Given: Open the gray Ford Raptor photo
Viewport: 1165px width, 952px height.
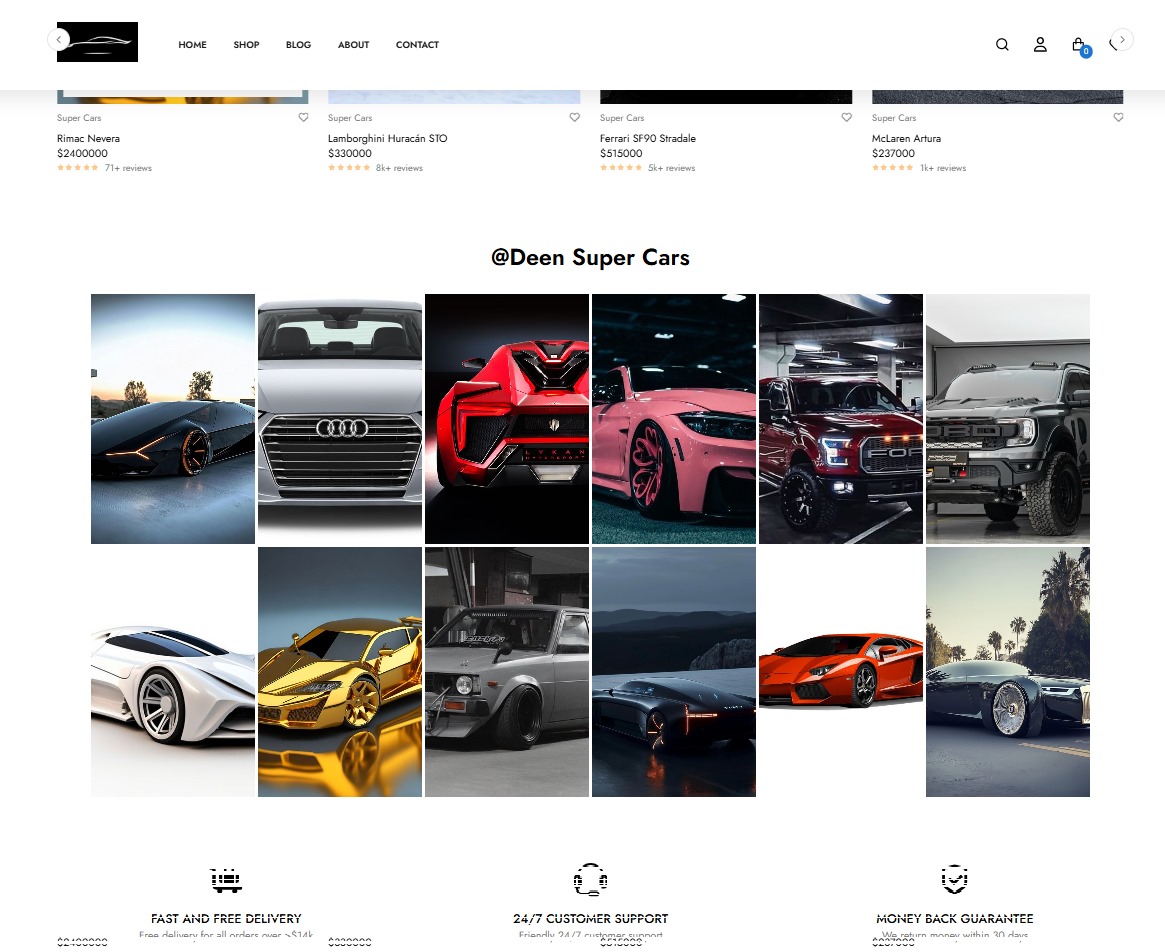Looking at the screenshot, I should [x=1007, y=419].
